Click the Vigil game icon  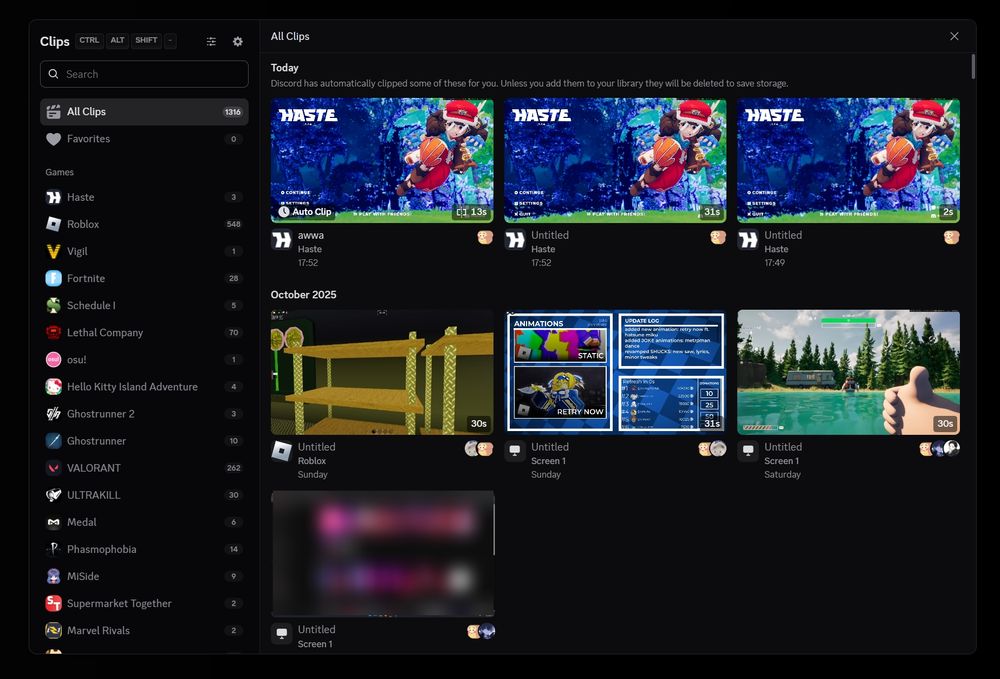54,251
